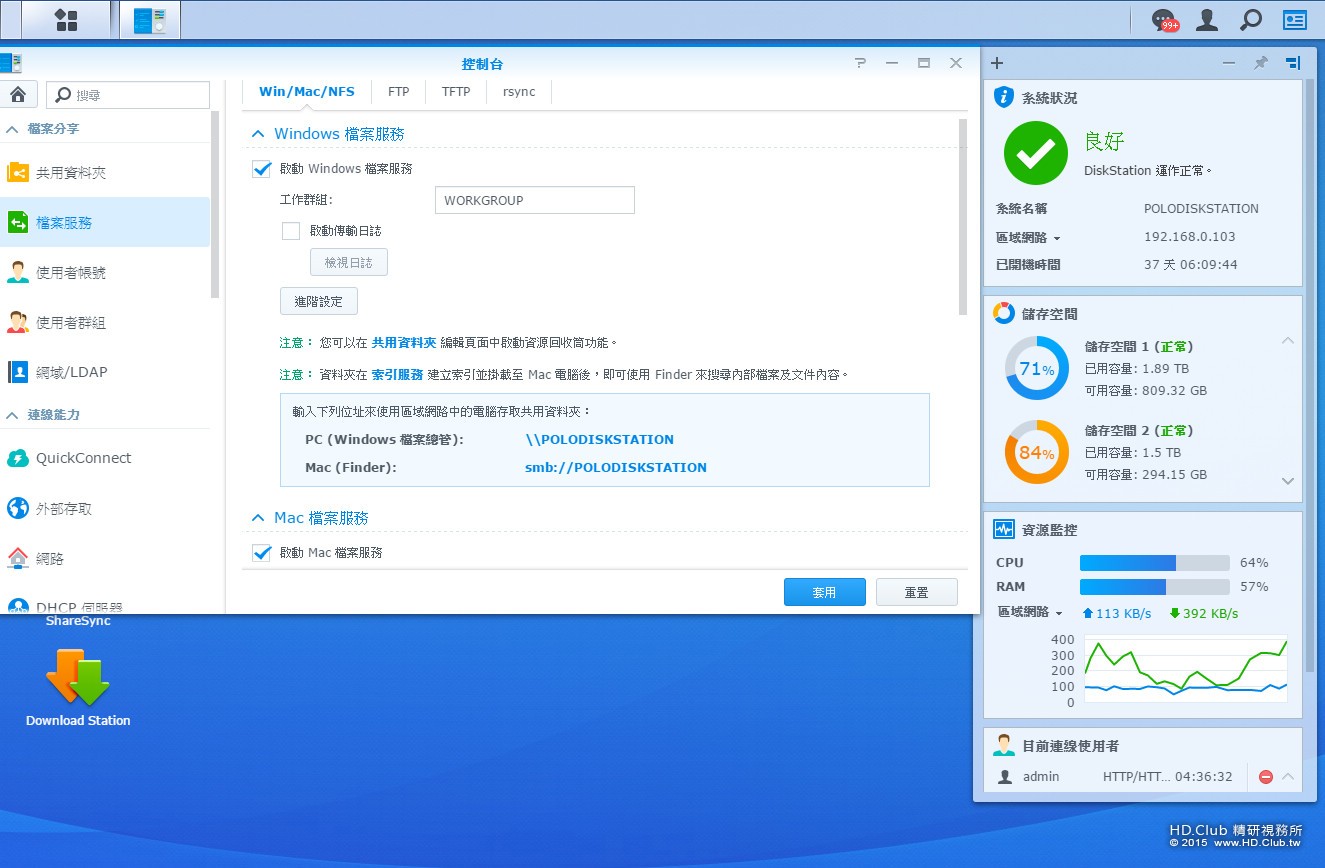This screenshot has height=868, width=1325.
Task: Click the 檢視日誌 button
Action: tap(349, 262)
